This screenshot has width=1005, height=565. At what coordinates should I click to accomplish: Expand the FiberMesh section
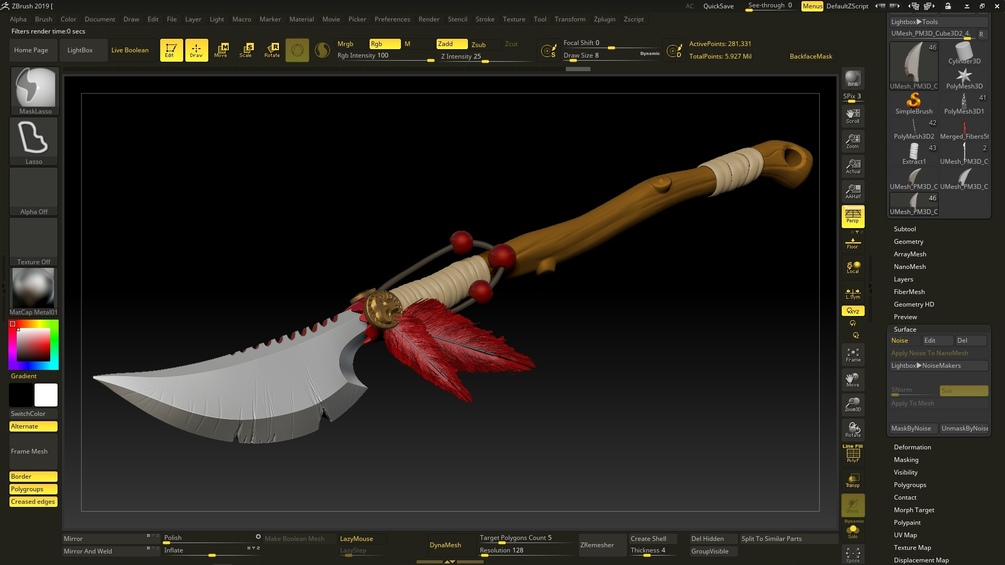tap(909, 291)
